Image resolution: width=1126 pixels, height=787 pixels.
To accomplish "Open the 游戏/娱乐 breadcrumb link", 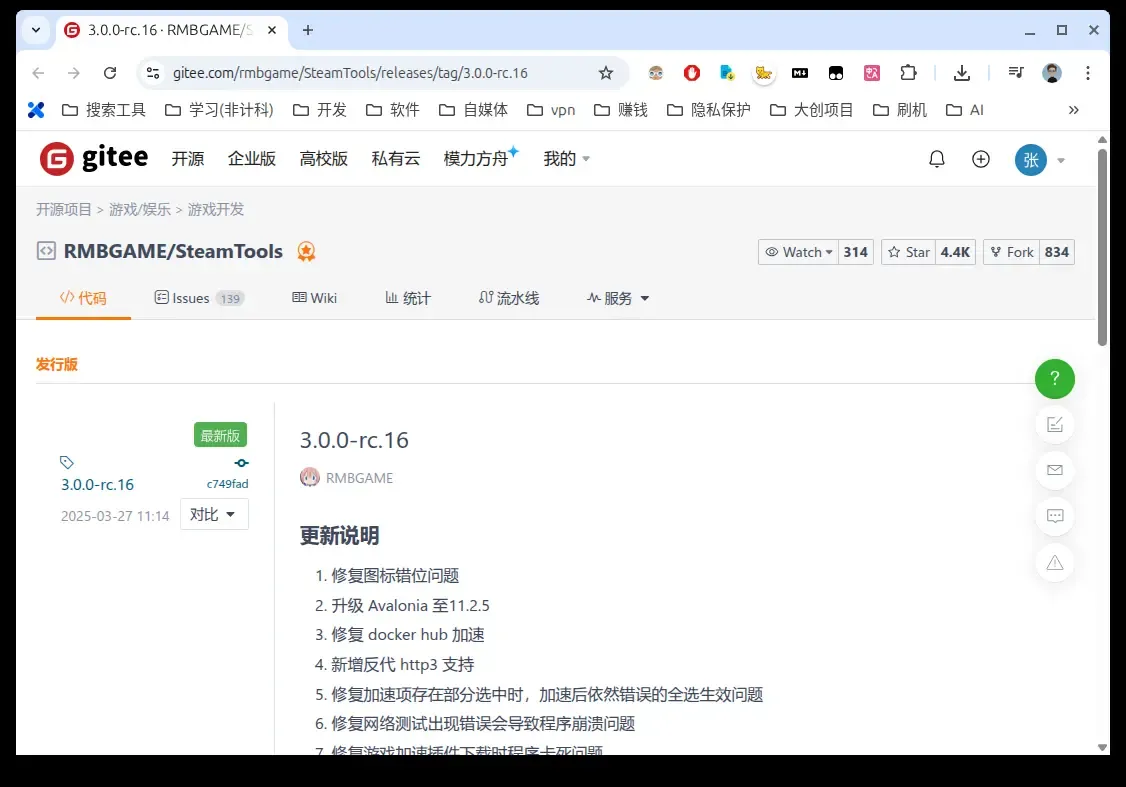I will (139, 209).
